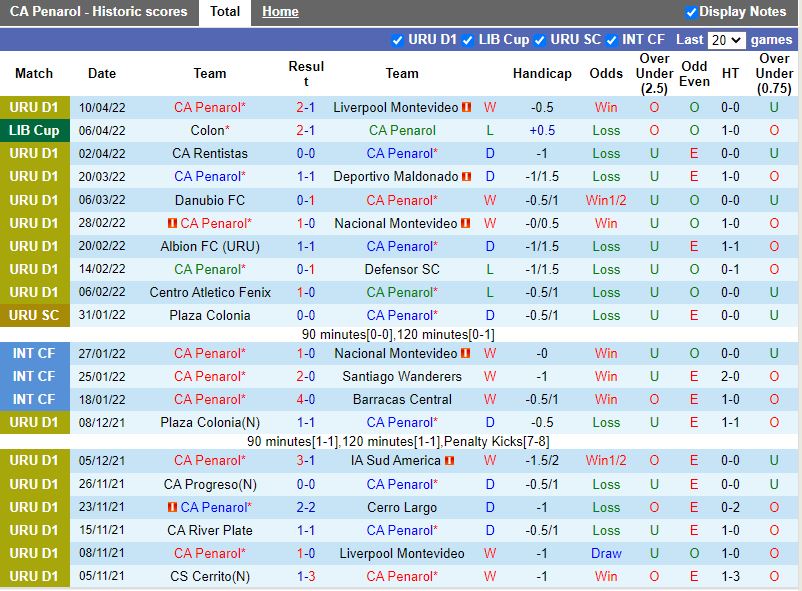Viewport: 802px width, 591px height.
Task: Open the Danubio FC team link
Action: pos(210,200)
